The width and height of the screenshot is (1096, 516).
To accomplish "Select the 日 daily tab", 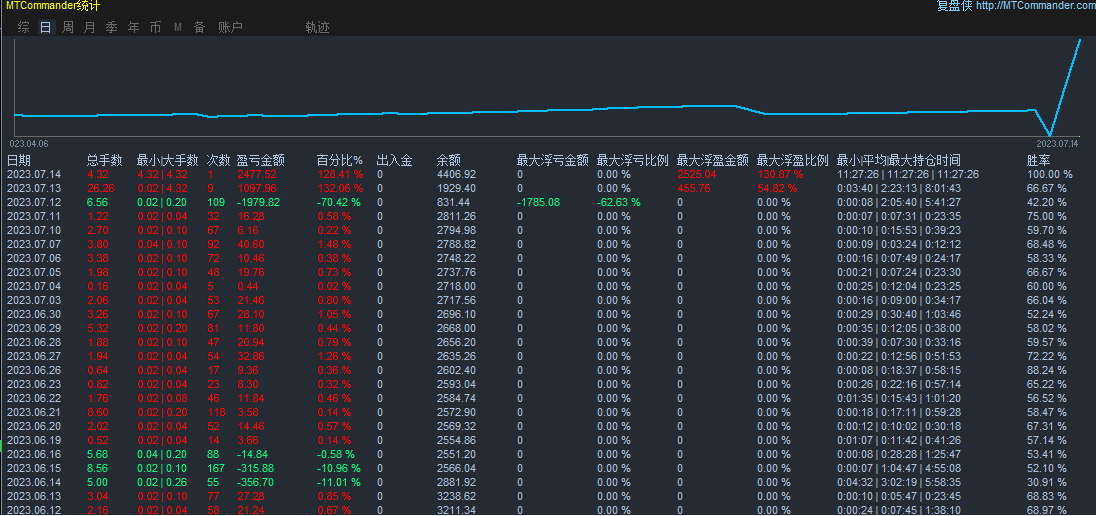I will (x=45, y=27).
